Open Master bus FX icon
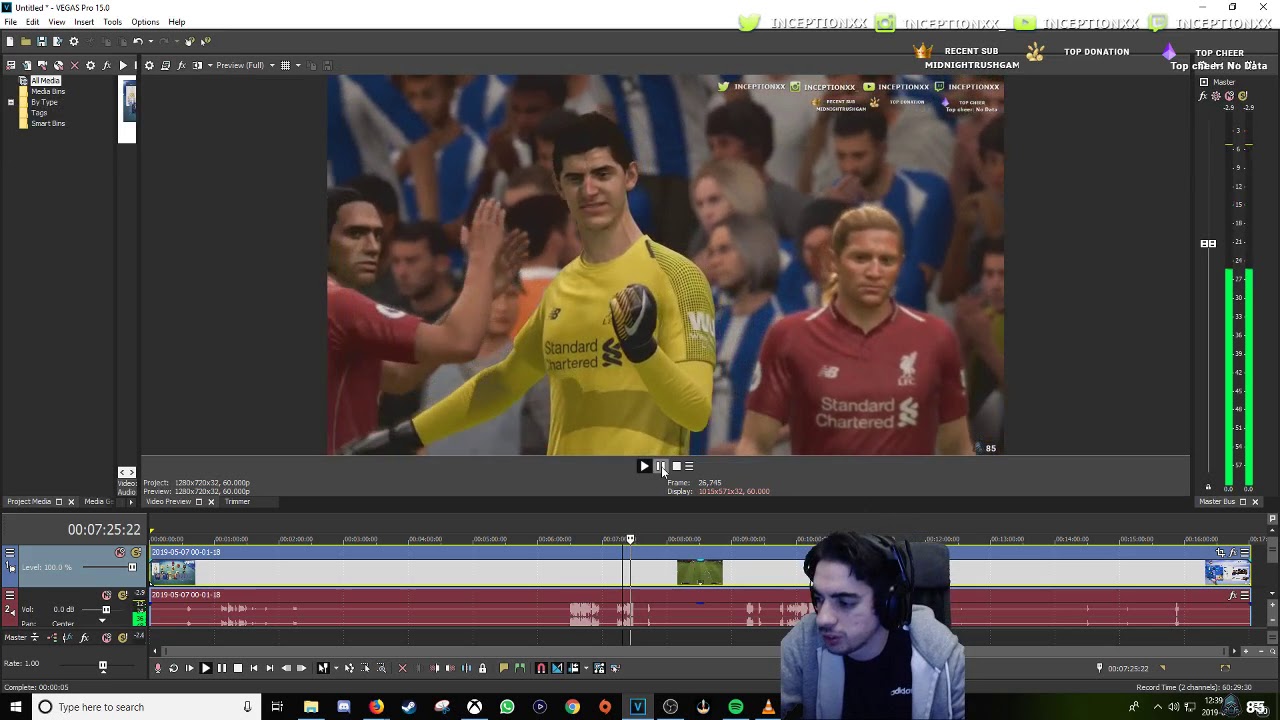The image size is (1280, 720). (x=83, y=637)
